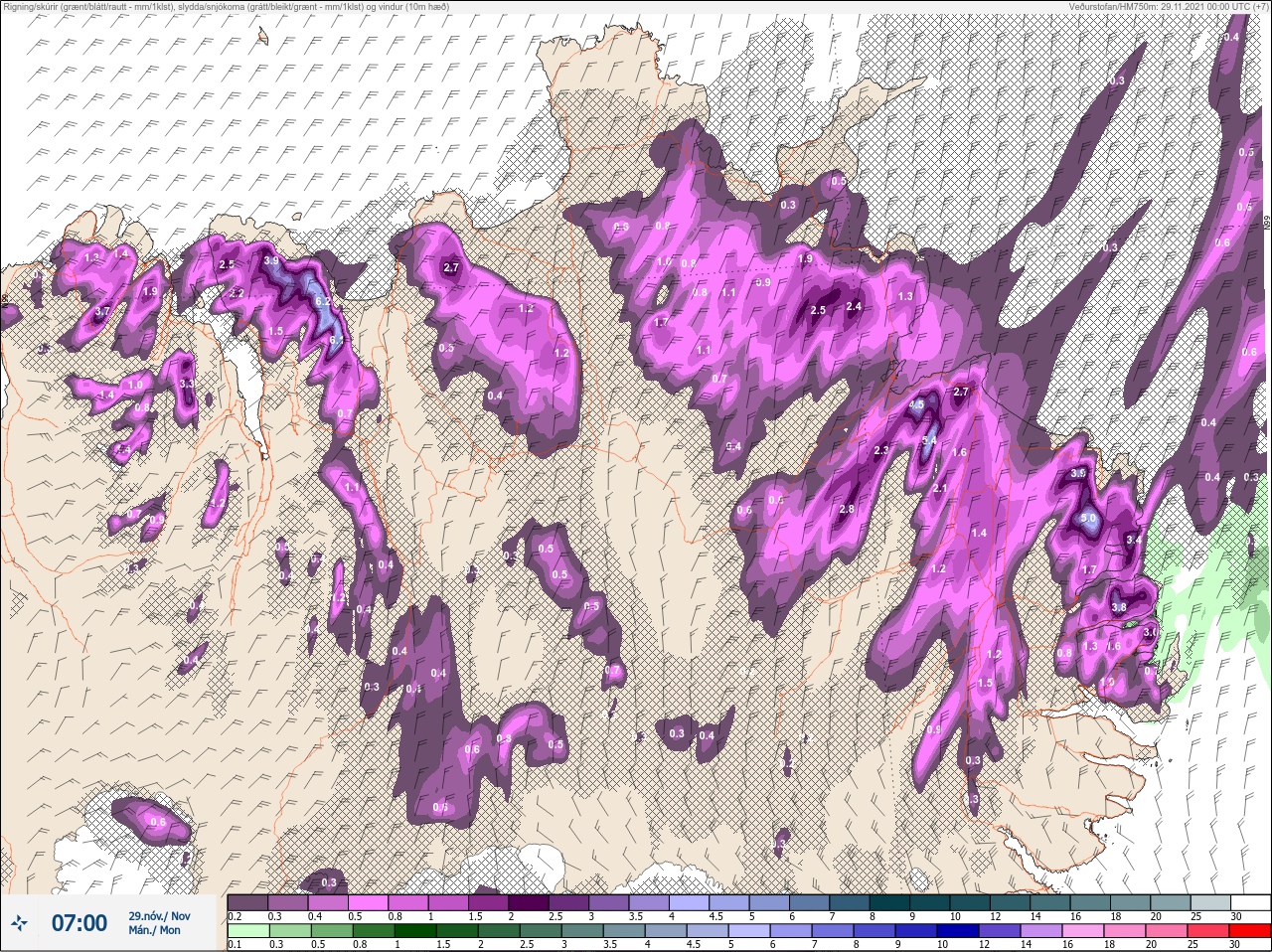Pick the bright red swatch ending bottom legend row
This screenshot has width=1272, height=952.
(1249, 929)
